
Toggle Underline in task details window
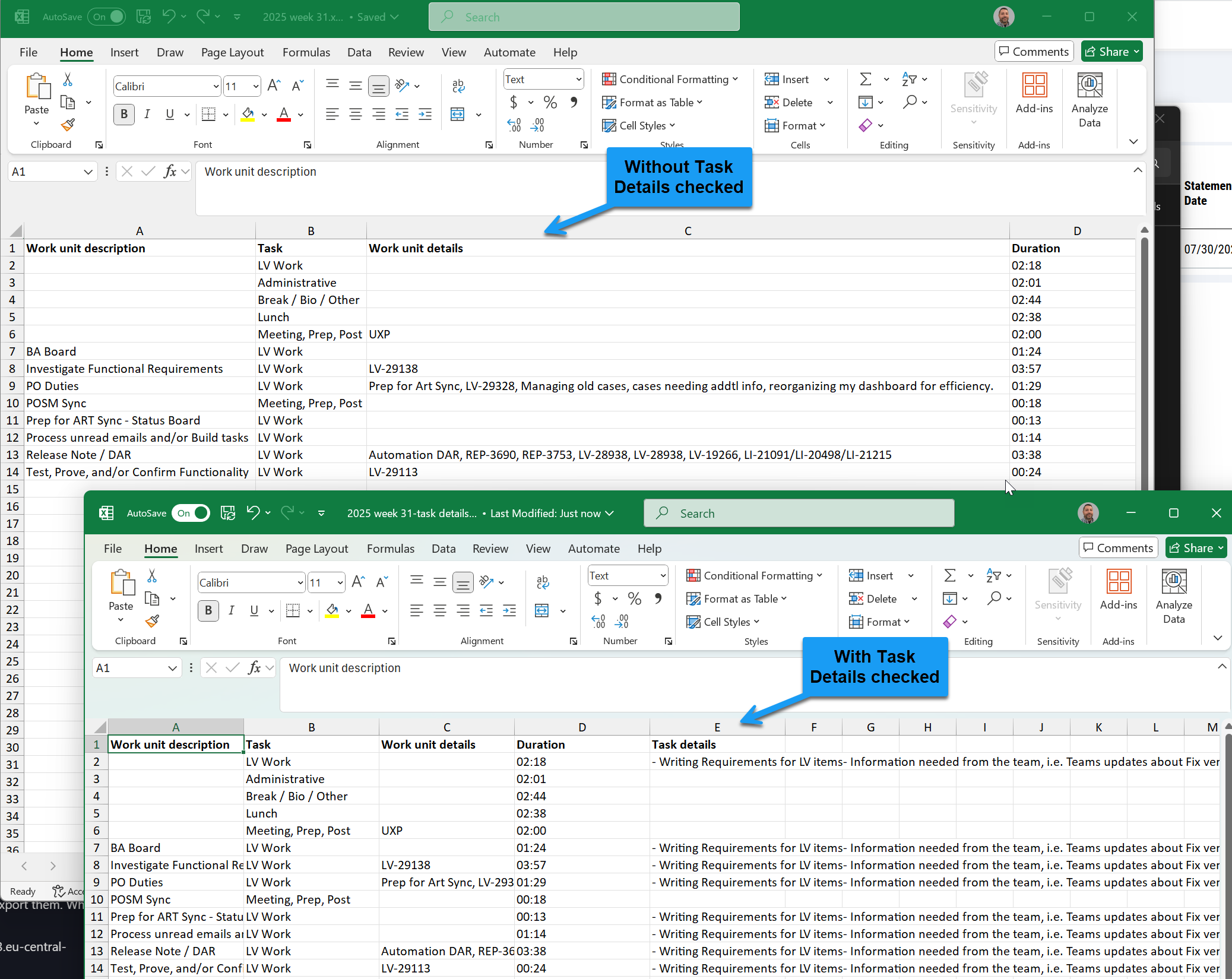tap(254, 610)
